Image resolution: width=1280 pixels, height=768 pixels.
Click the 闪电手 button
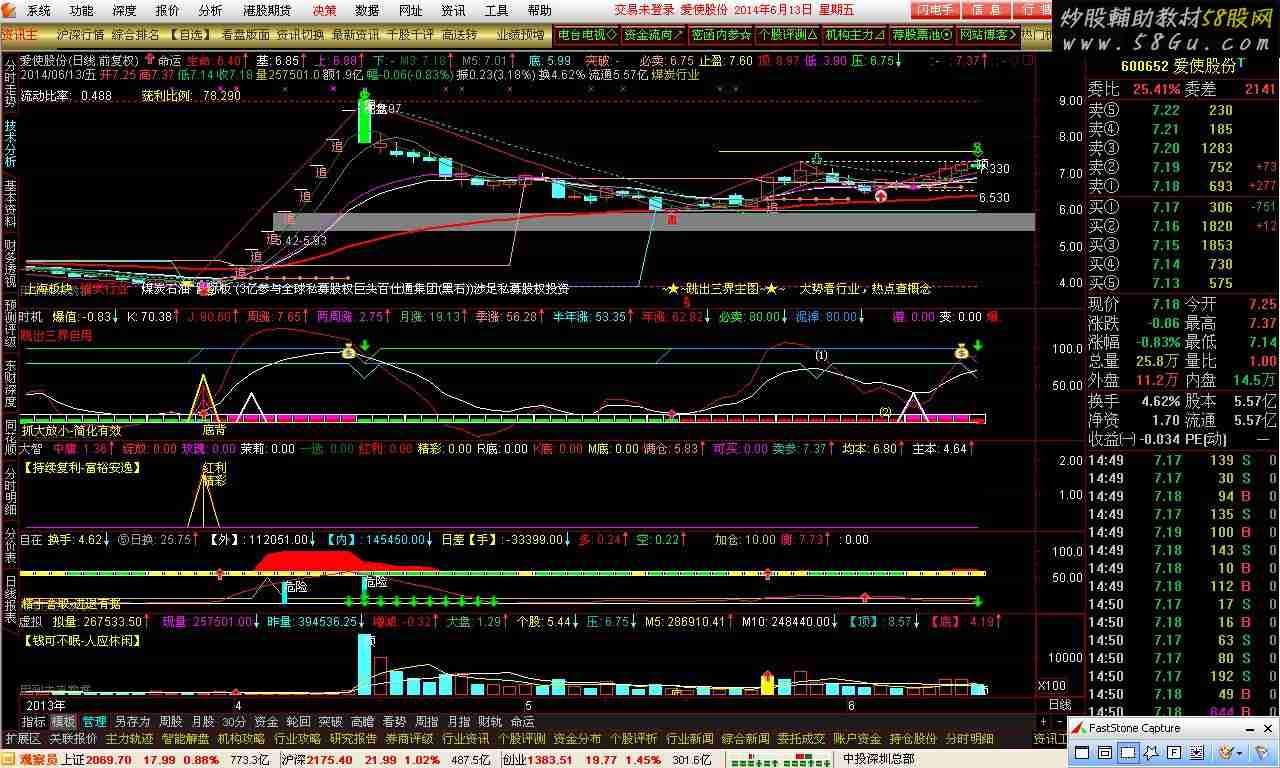[935, 10]
